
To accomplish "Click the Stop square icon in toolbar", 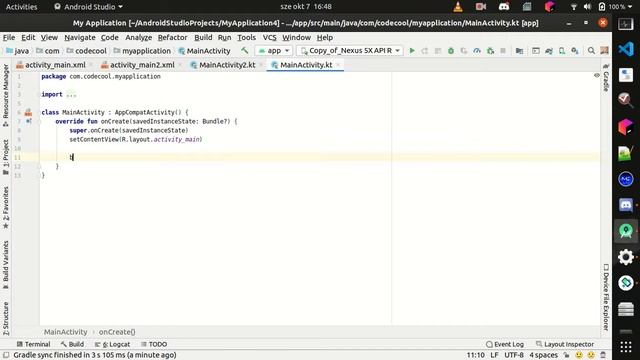I will tap(503, 51).
